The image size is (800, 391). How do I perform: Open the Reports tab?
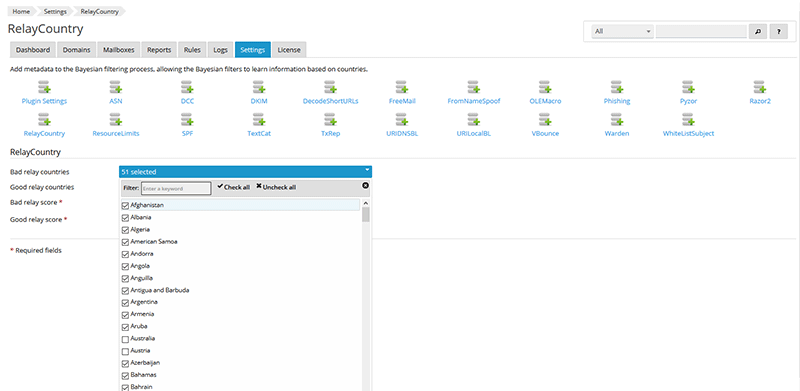[x=159, y=50]
